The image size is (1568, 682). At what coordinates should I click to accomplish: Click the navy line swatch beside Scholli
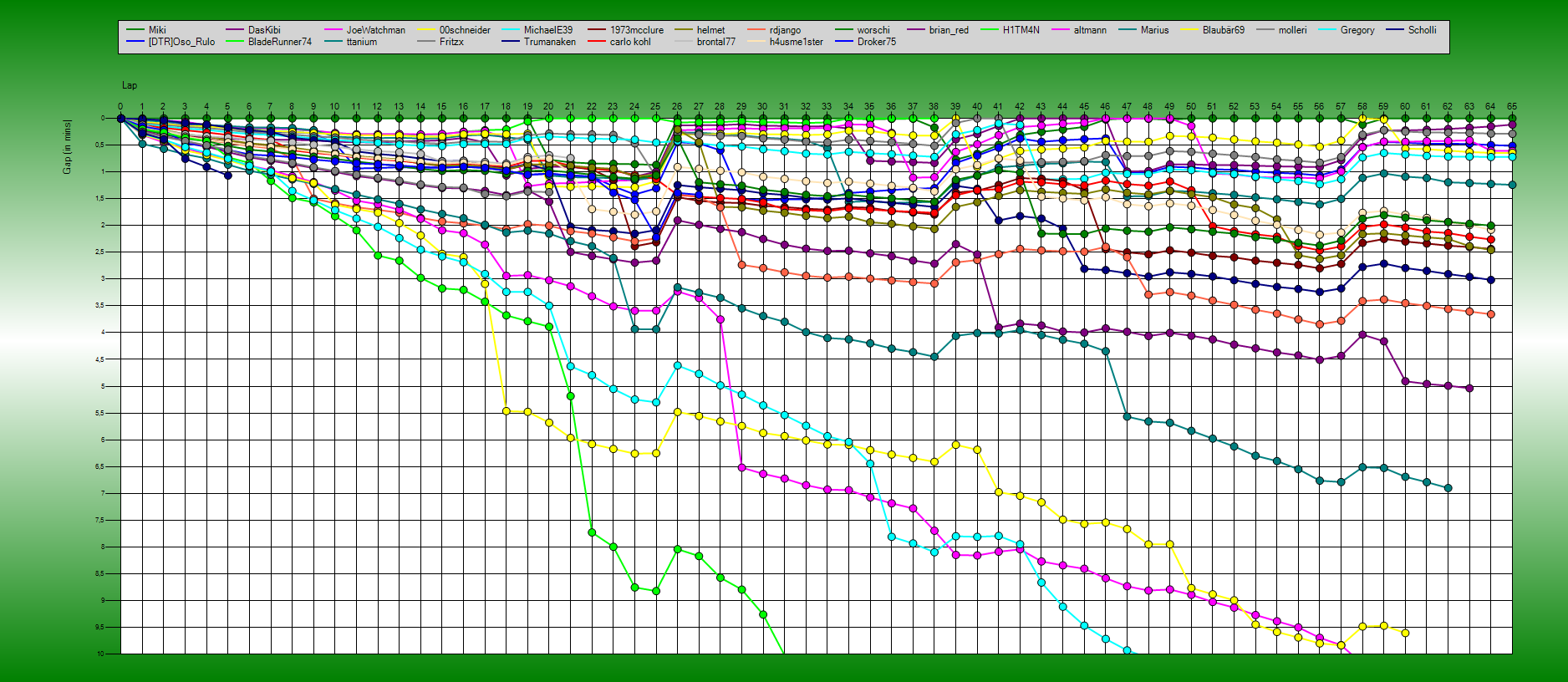[x=1395, y=30]
